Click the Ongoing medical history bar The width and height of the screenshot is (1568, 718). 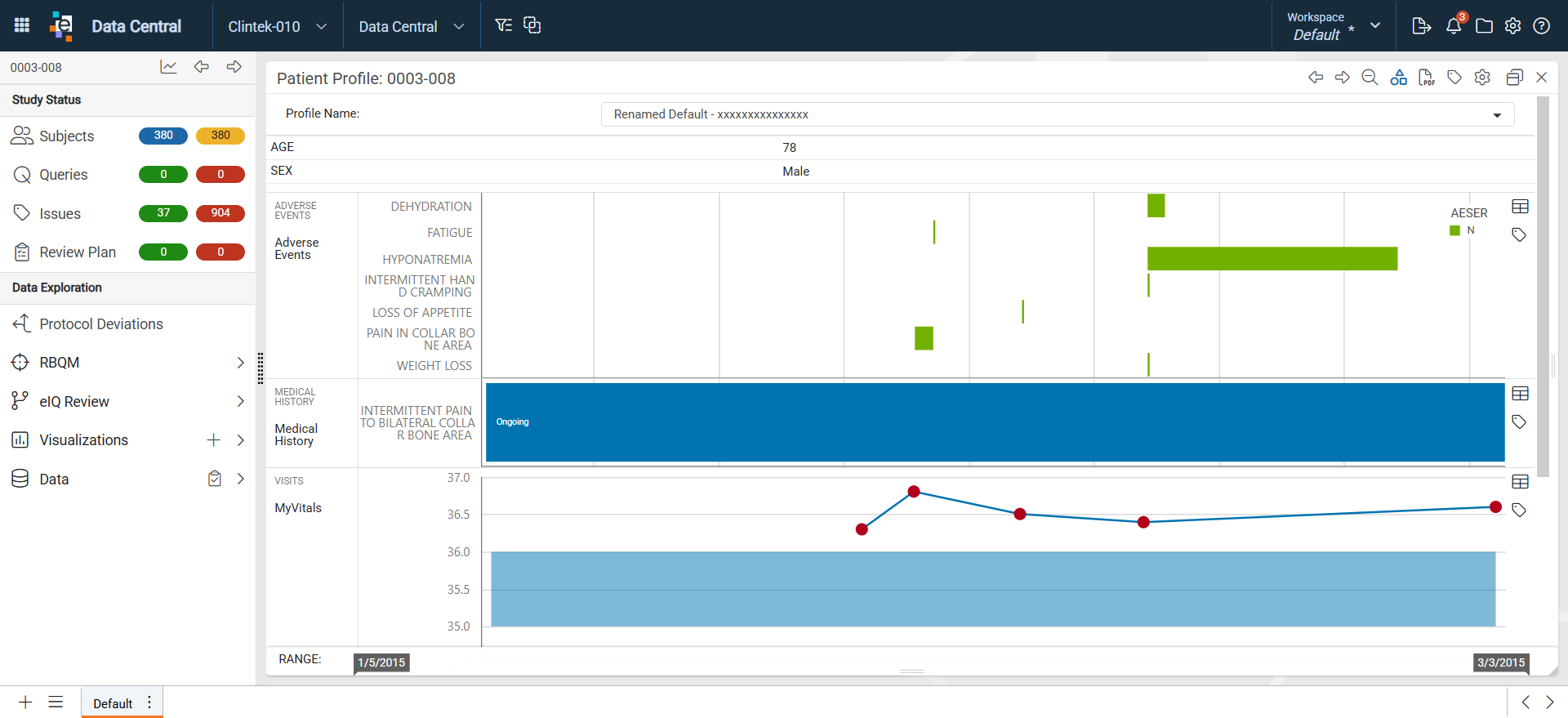pyautogui.click(x=995, y=422)
